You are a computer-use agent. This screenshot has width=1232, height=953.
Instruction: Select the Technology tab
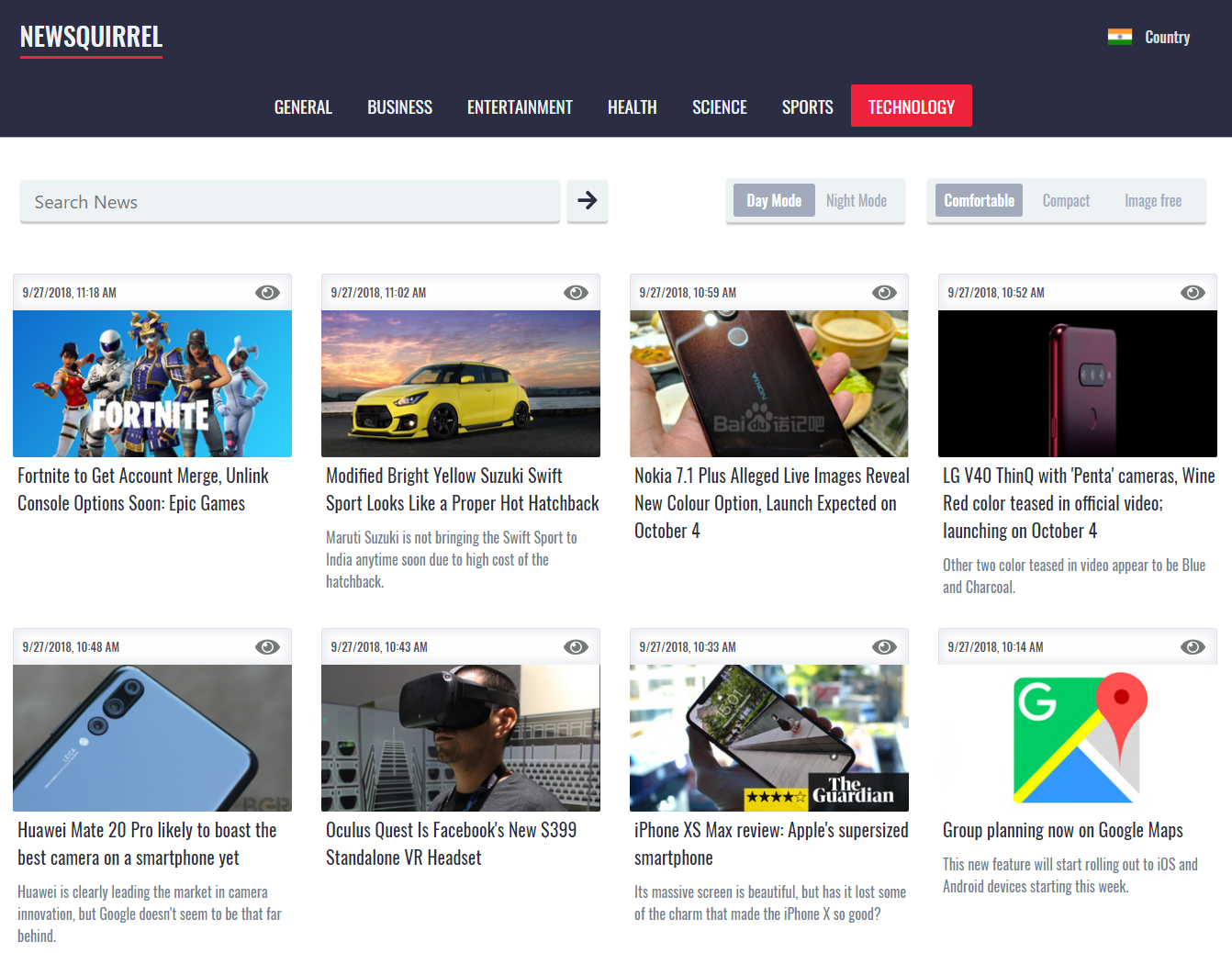[912, 107]
